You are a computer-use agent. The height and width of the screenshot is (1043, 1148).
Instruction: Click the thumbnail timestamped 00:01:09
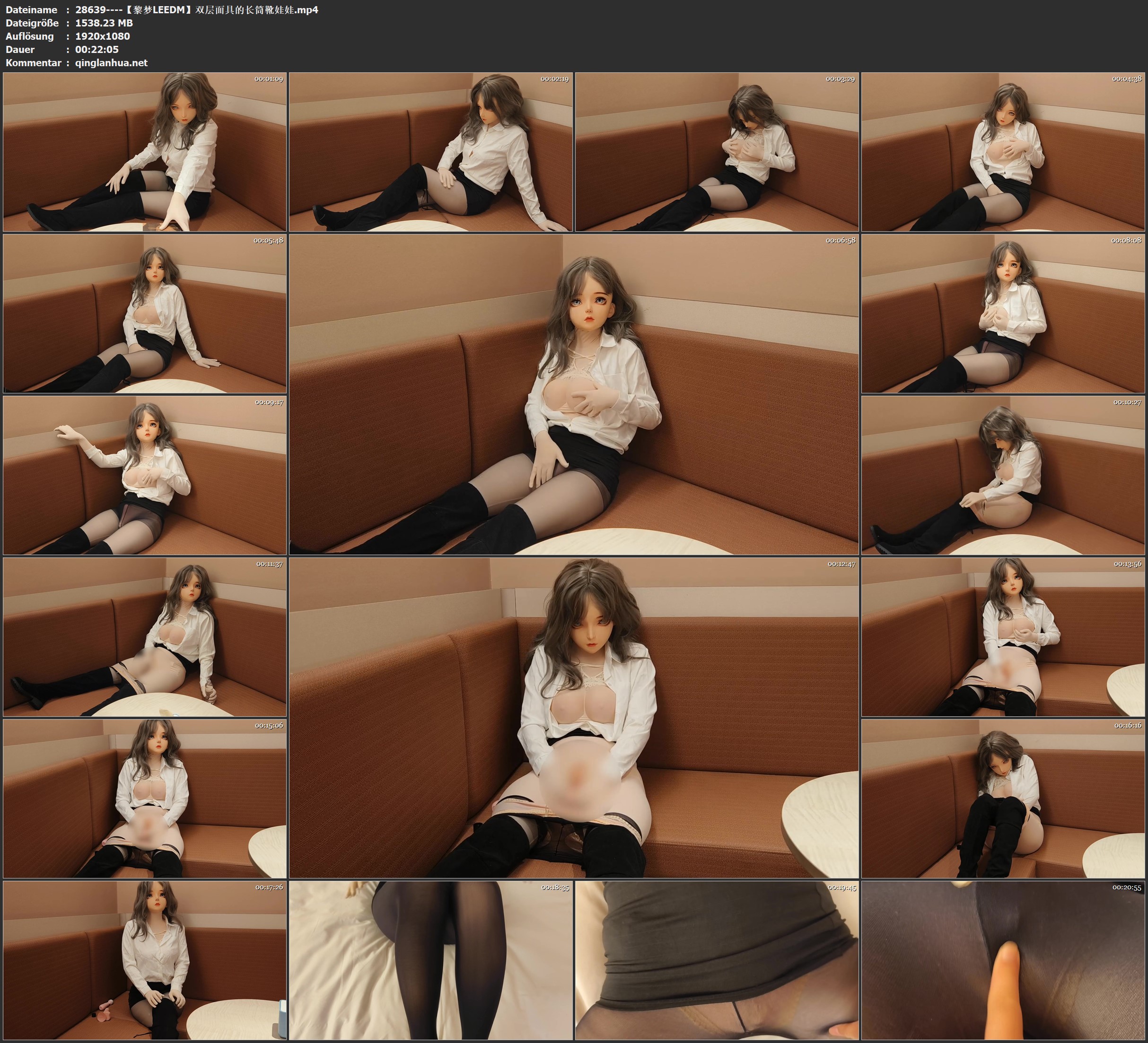point(145,152)
